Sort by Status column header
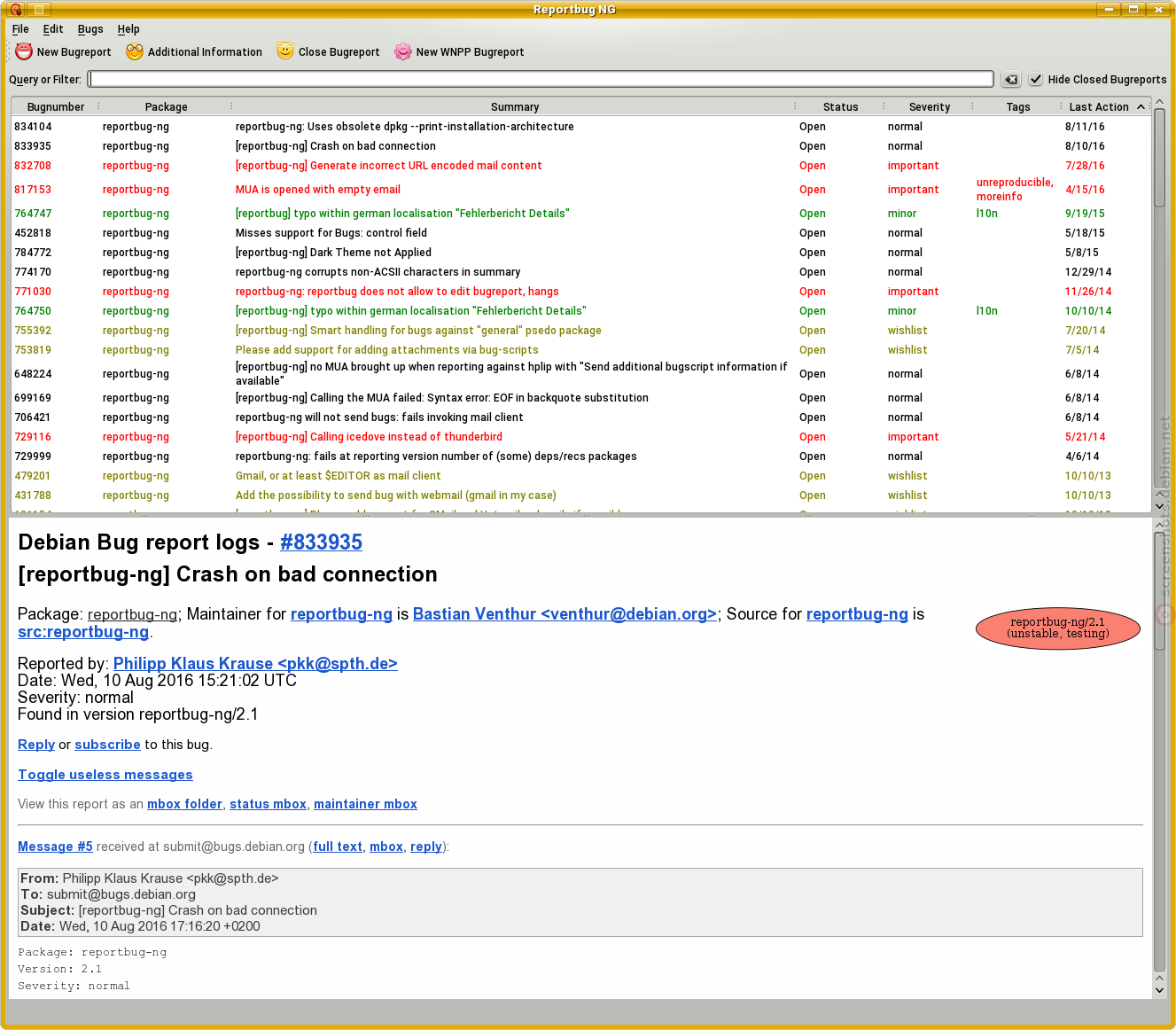Viewport: 1176px width, 1030px height. (x=840, y=107)
